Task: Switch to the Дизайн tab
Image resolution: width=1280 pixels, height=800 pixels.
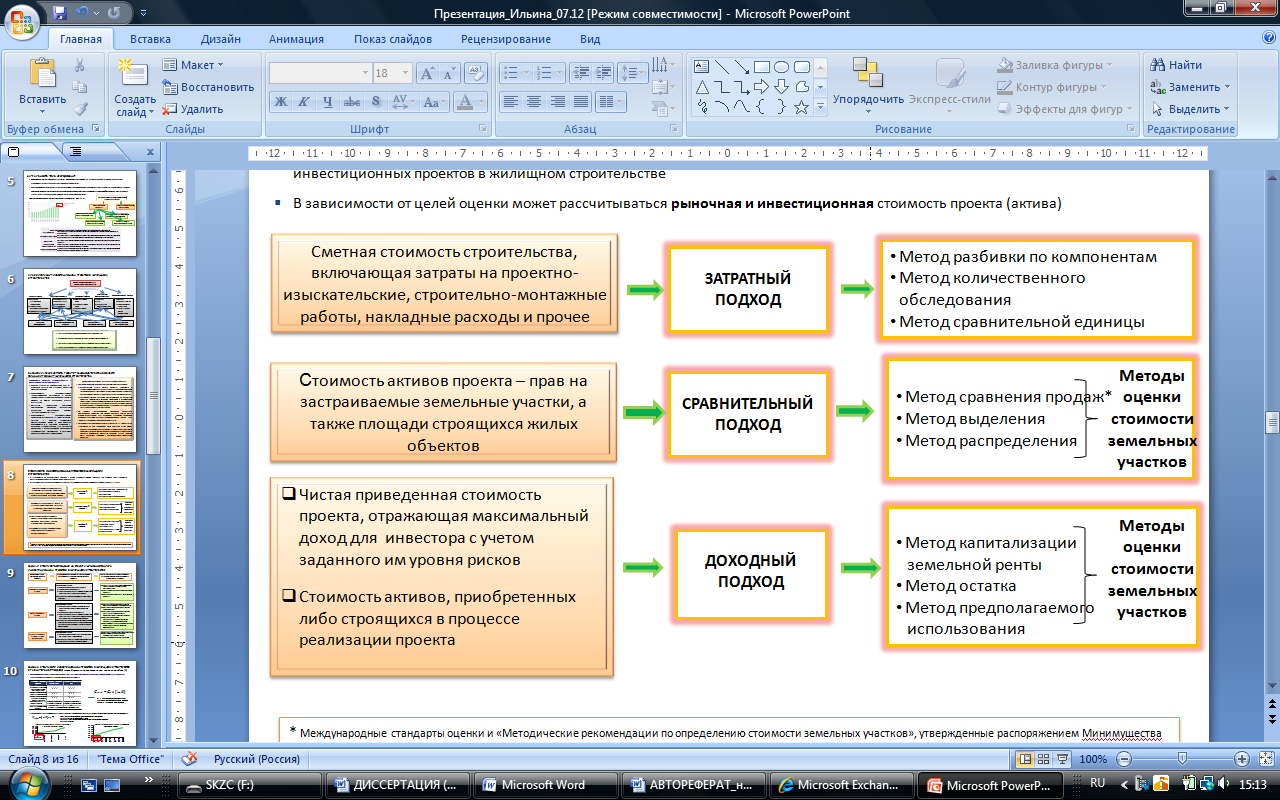Action: pos(220,39)
